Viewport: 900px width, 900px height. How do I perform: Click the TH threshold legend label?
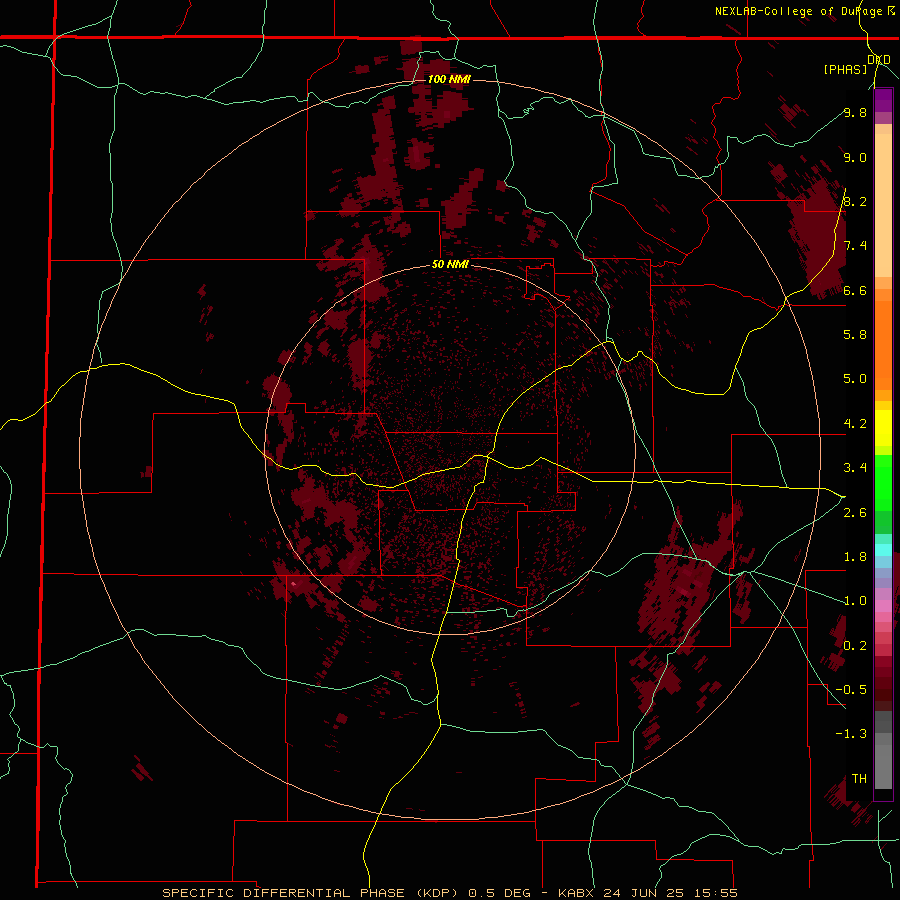coord(859,779)
